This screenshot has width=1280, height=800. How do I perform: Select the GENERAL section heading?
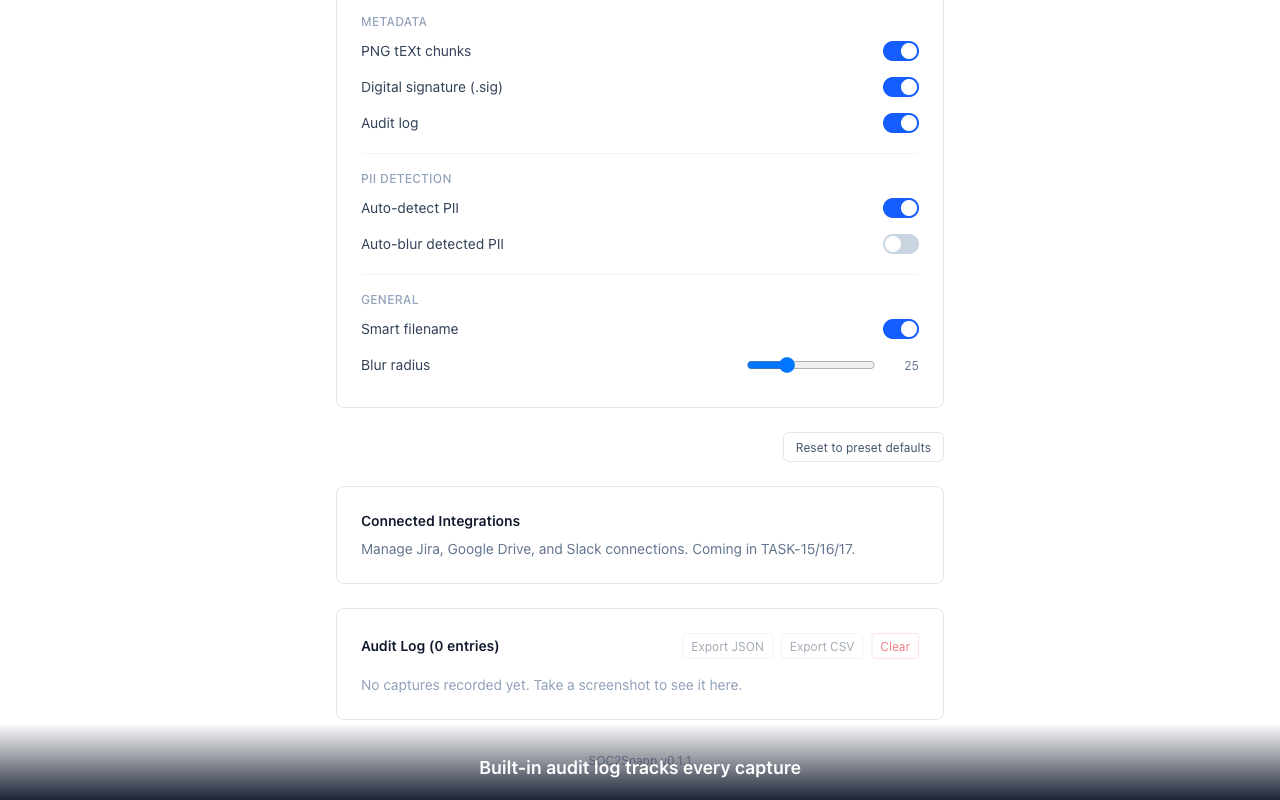389,299
